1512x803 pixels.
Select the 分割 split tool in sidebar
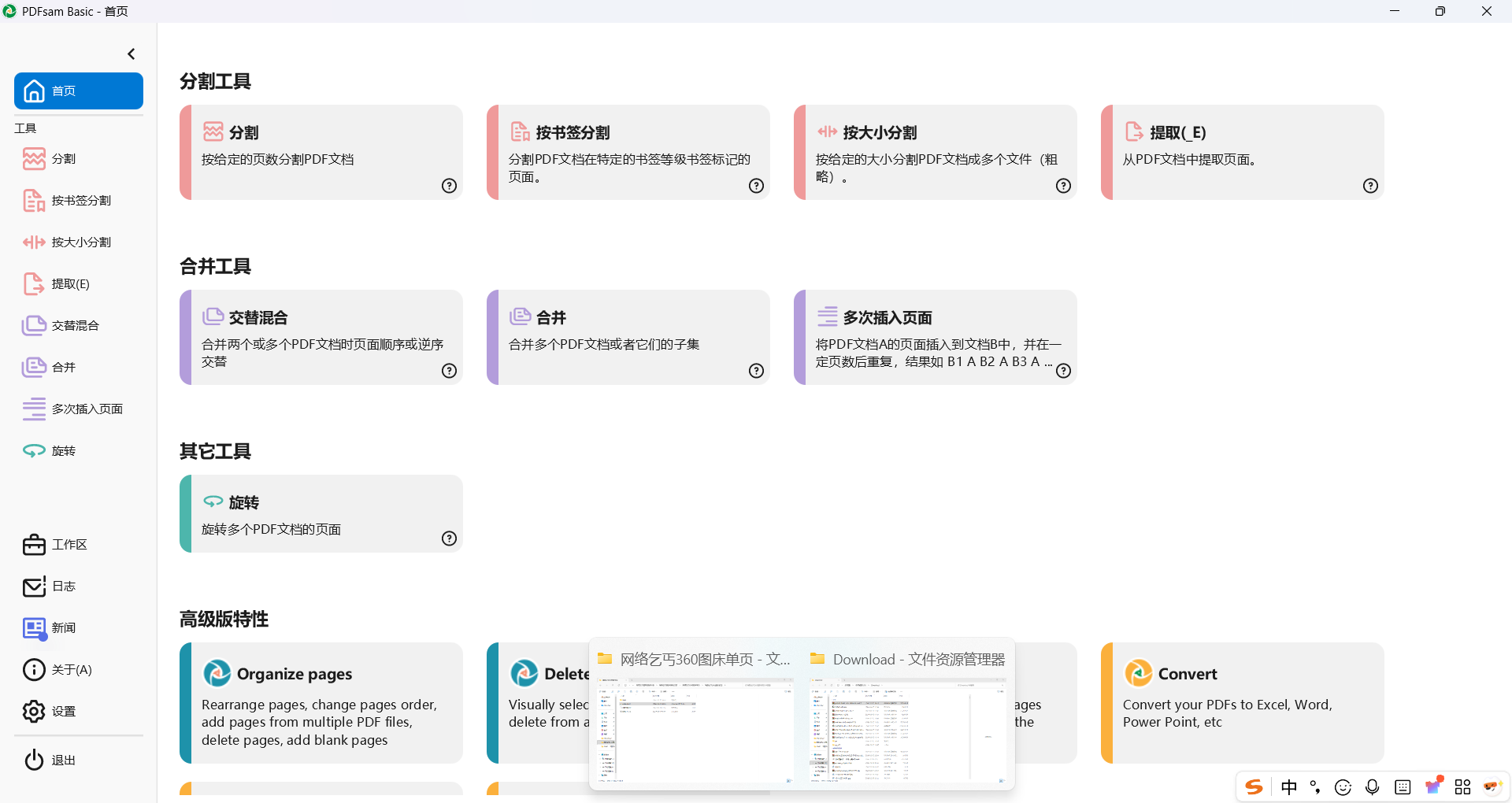point(63,159)
